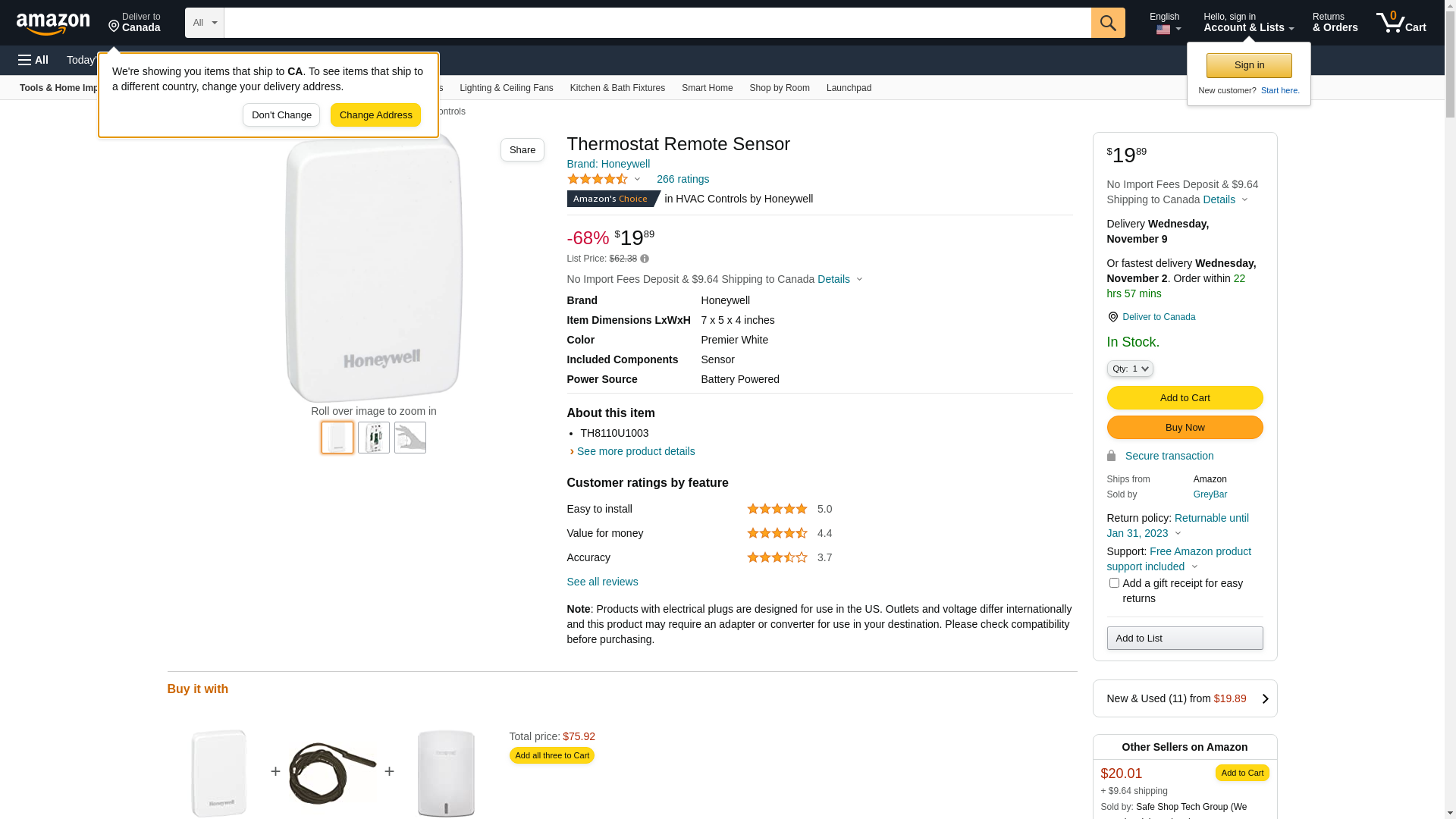The height and width of the screenshot is (819, 1456).
Task: Click the Amazon logo
Action: 53,24
